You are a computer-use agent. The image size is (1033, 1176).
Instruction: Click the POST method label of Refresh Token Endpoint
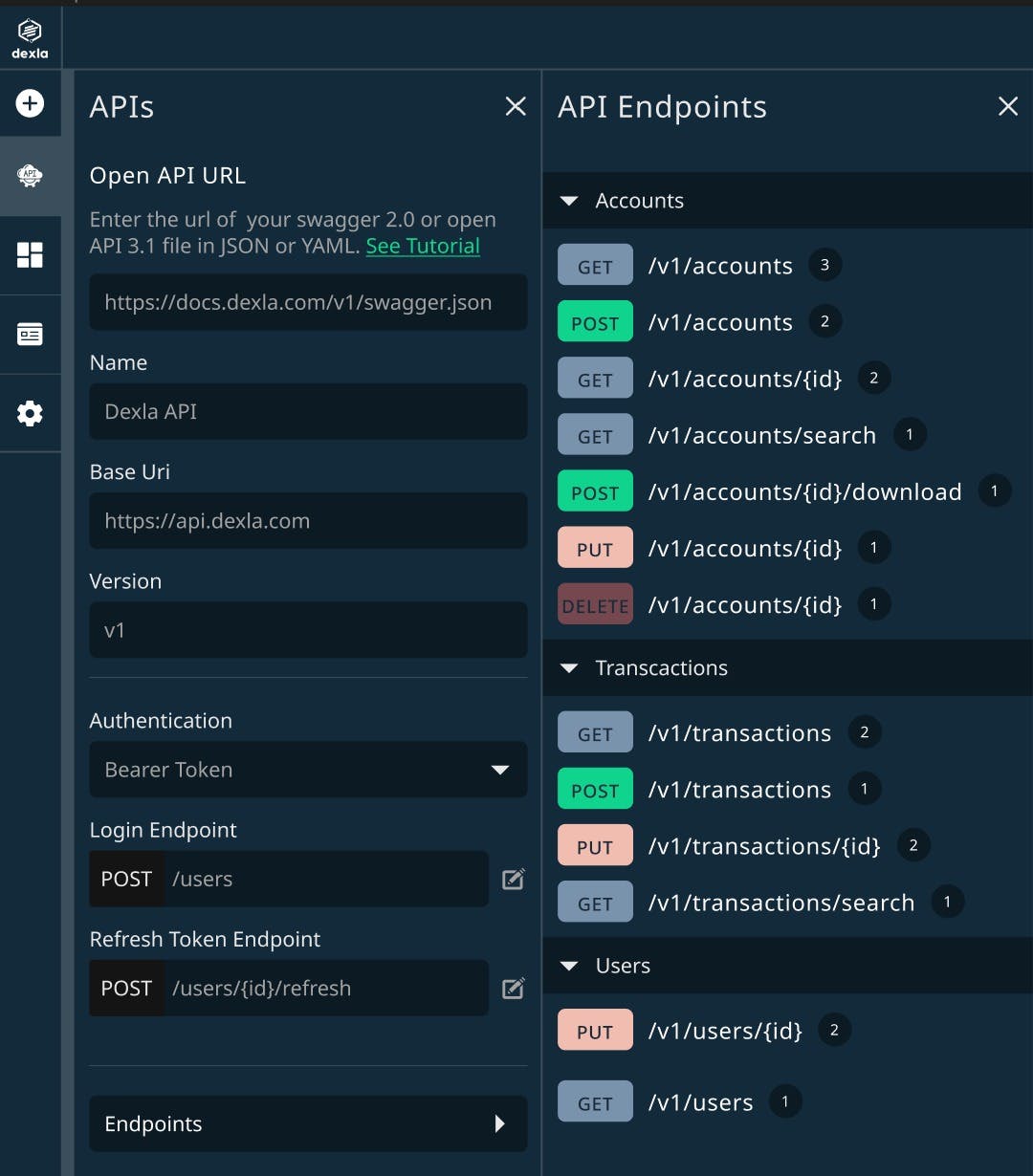click(126, 988)
